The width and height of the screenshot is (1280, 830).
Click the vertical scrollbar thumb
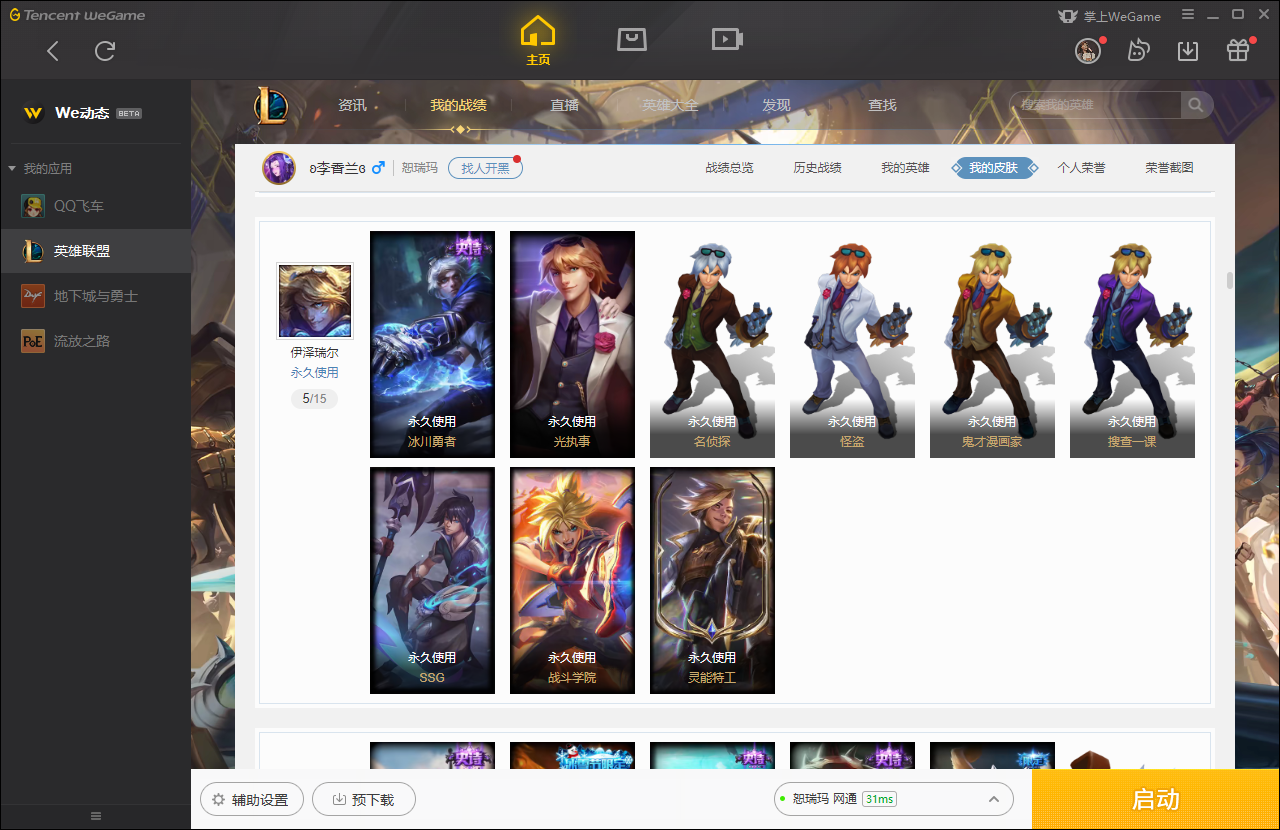[1229, 280]
